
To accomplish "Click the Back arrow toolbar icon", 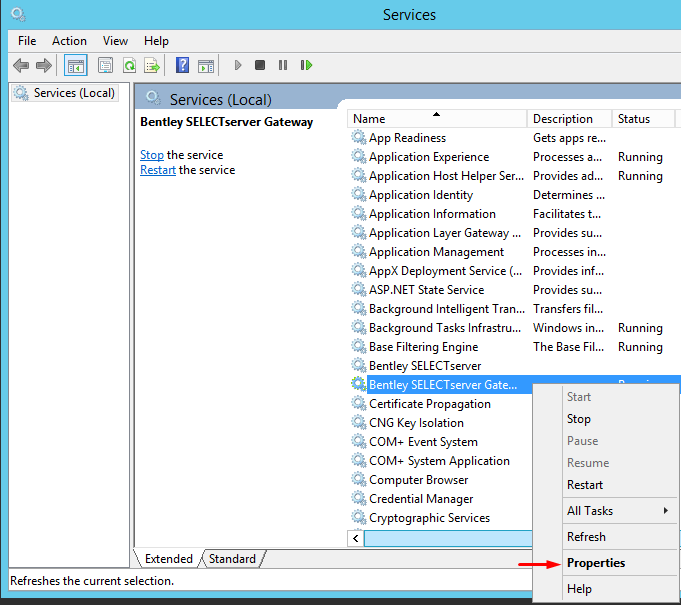I will pos(21,66).
